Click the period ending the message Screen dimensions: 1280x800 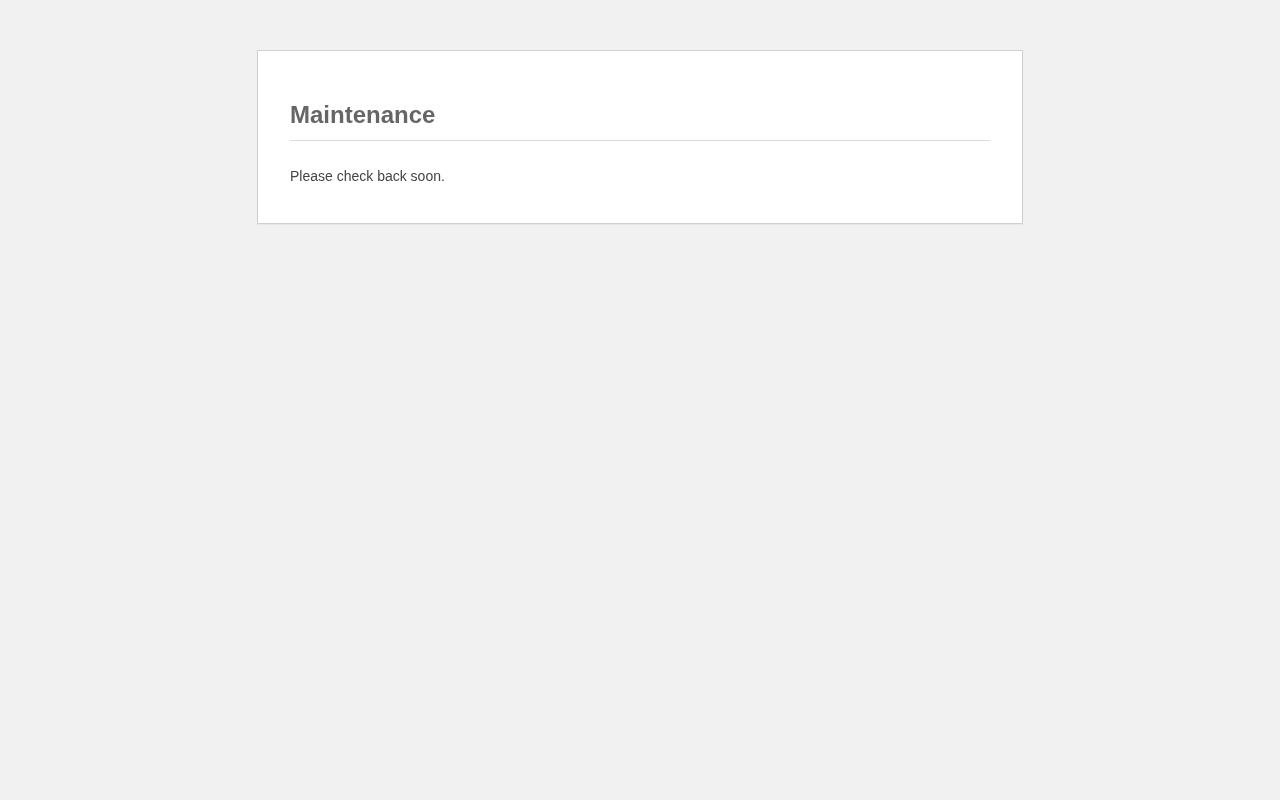443,180
